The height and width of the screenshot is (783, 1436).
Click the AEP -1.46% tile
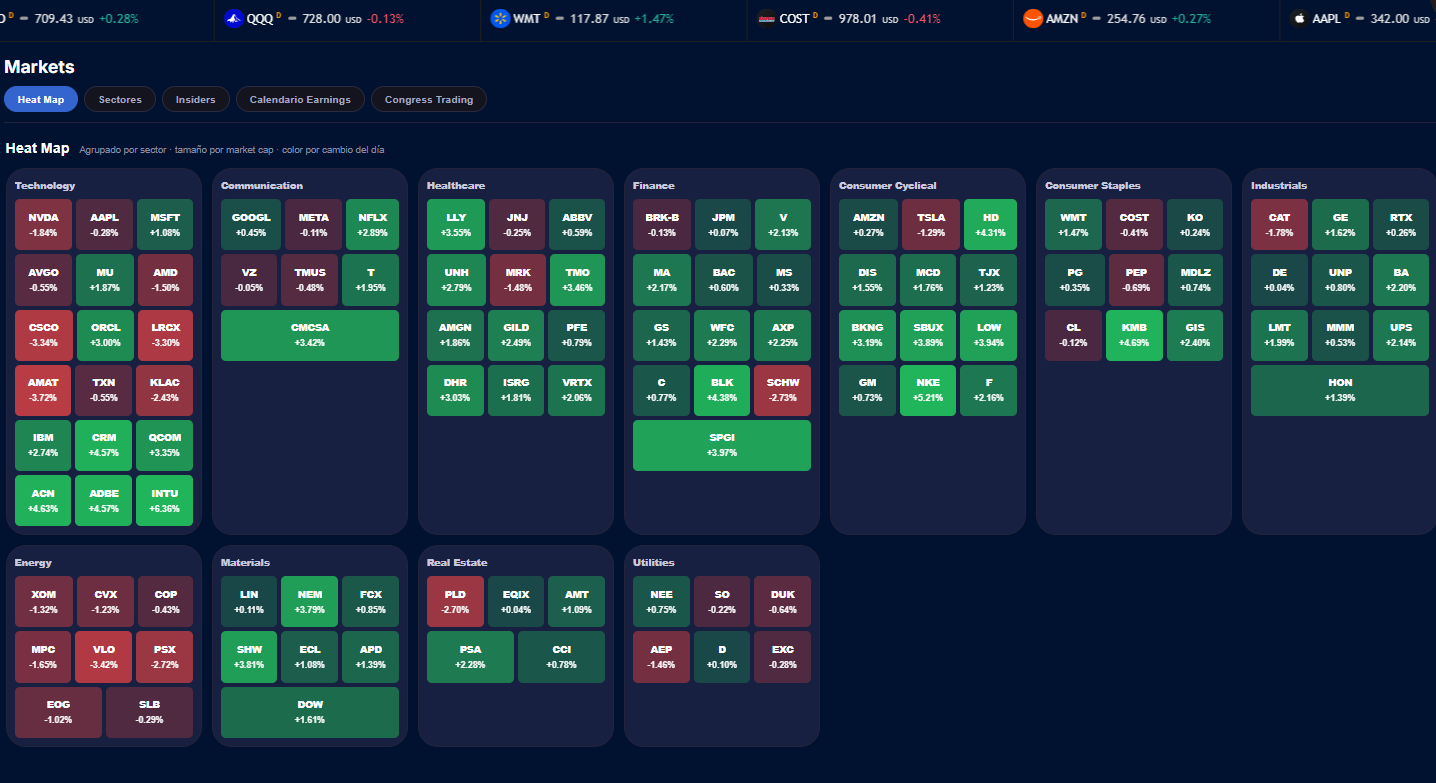pos(661,657)
